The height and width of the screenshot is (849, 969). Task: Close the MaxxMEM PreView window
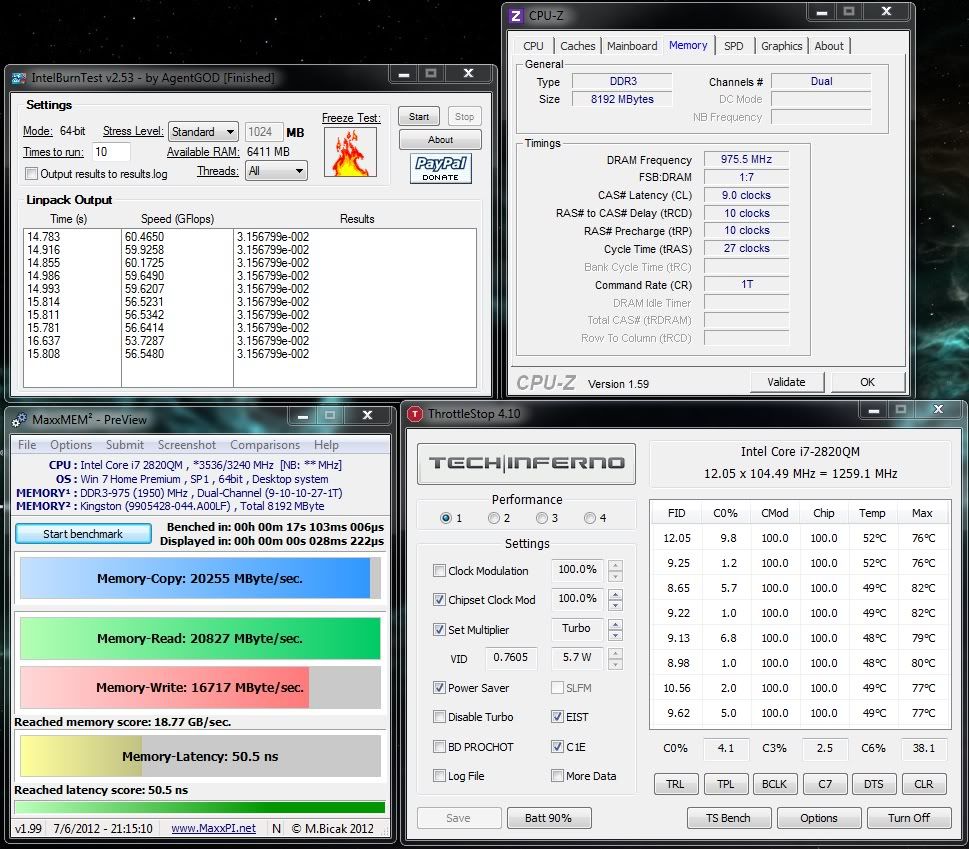(x=368, y=415)
